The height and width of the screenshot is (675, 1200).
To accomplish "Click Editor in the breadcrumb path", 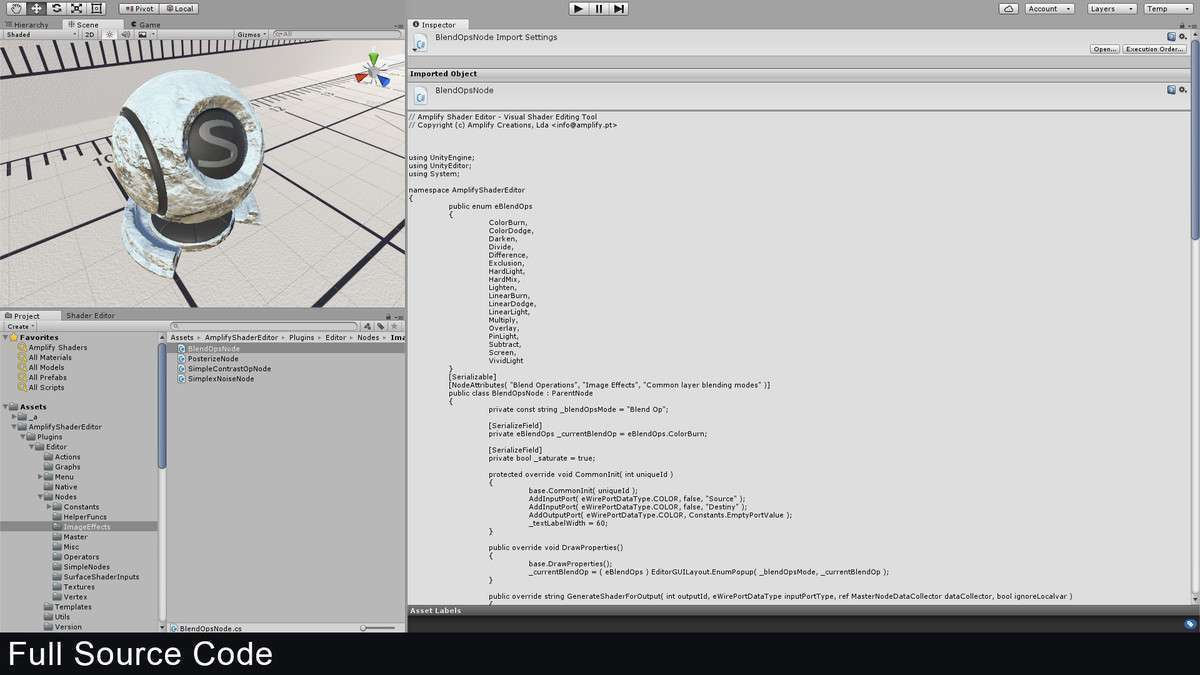I will pos(335,338).
